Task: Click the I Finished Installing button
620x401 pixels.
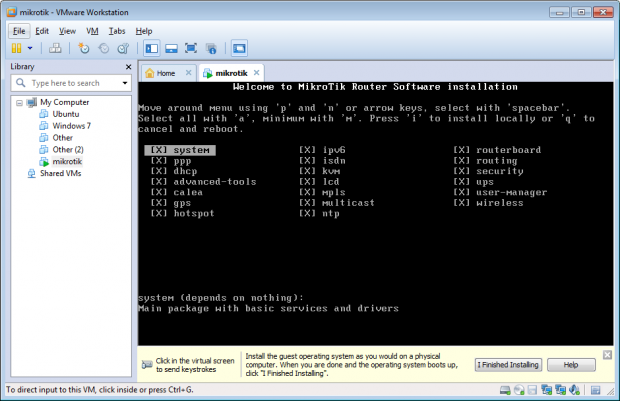Action: (x=508, y=365)
